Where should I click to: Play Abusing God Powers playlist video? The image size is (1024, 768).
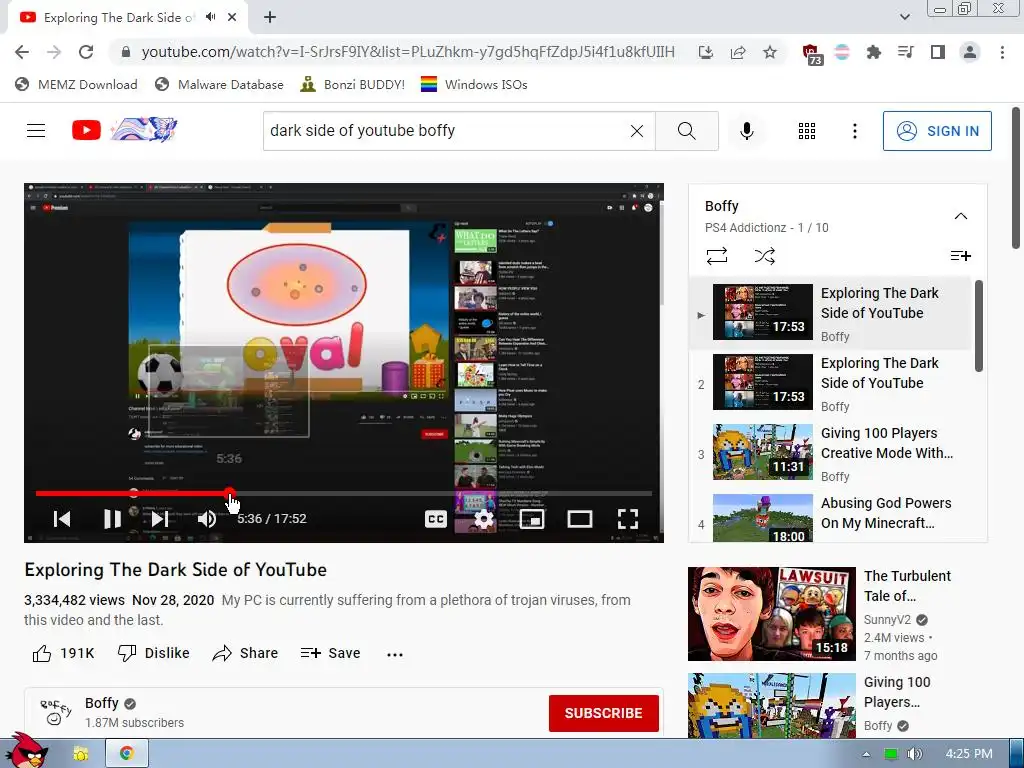click(x=831, y=516)
